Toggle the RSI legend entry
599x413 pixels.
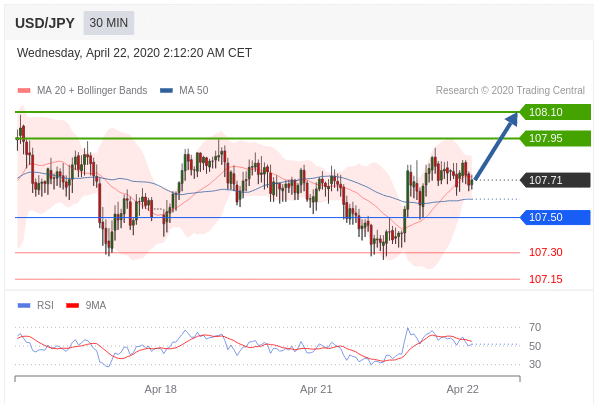(36, 305)
